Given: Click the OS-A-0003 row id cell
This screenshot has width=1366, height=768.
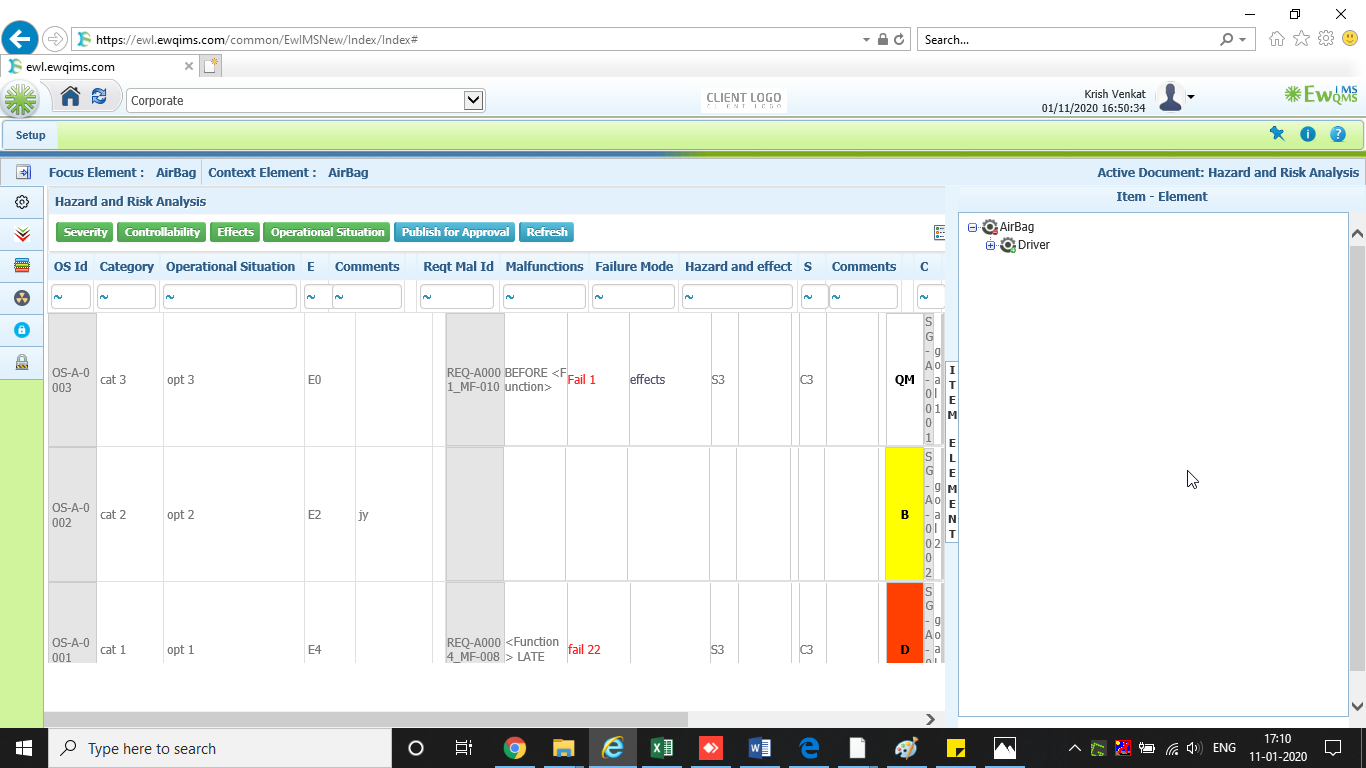Looking at the screenshot, I should 72,380.
